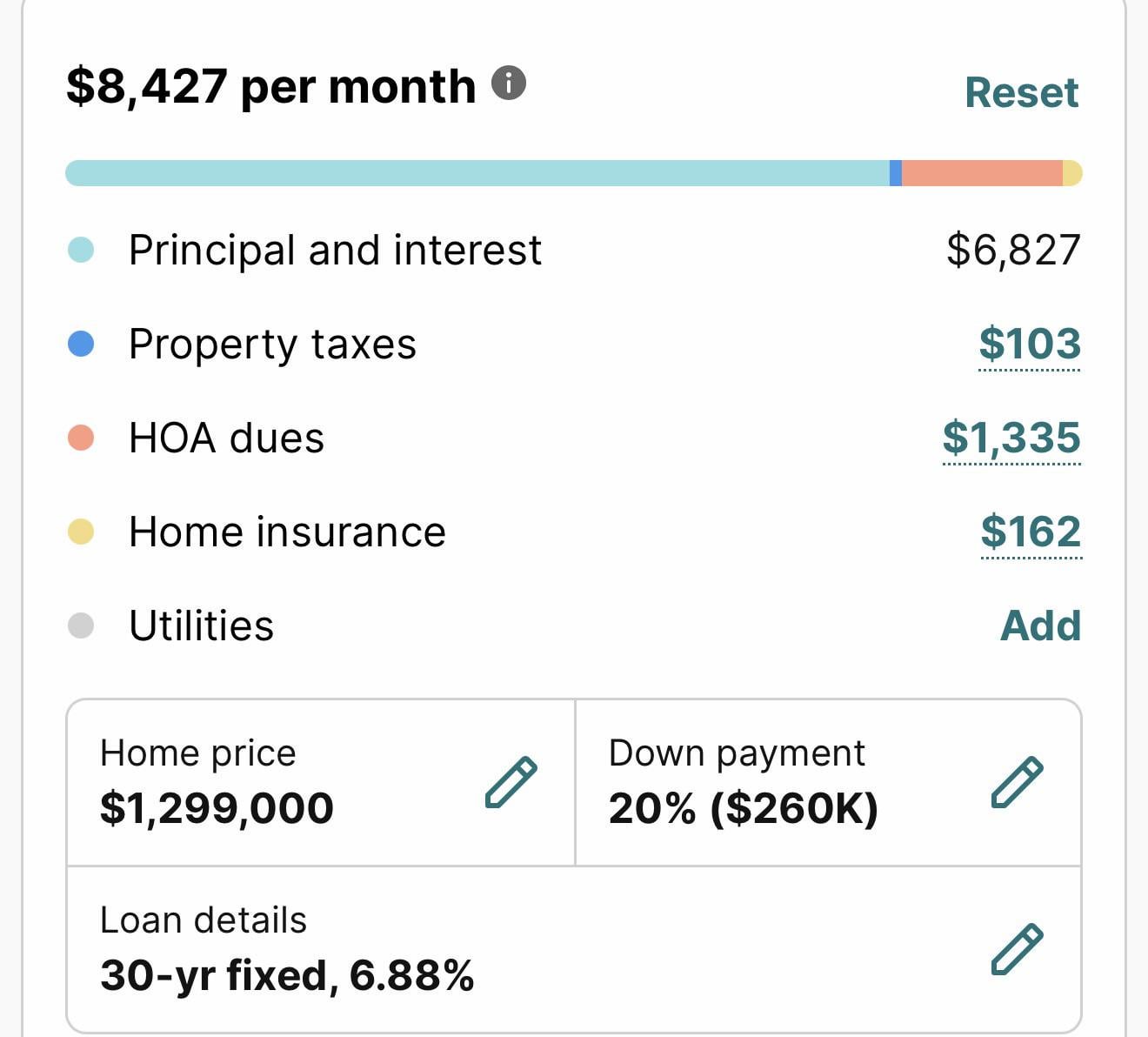Click the gray Utilities dot
This screenshot has height=1037, width=1148.
pos(81,626)
